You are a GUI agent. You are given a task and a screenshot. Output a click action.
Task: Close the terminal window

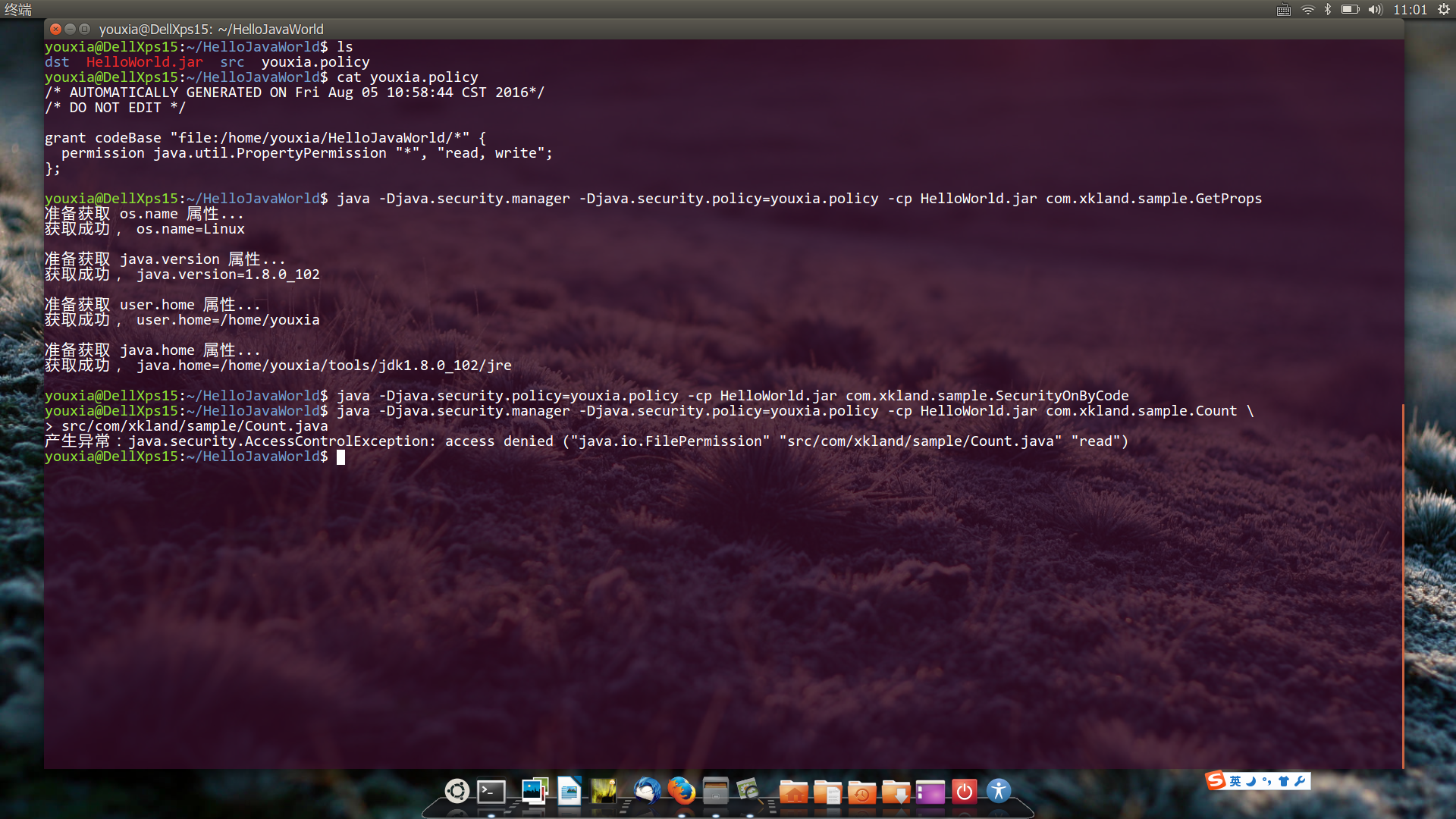click(55, 29)
